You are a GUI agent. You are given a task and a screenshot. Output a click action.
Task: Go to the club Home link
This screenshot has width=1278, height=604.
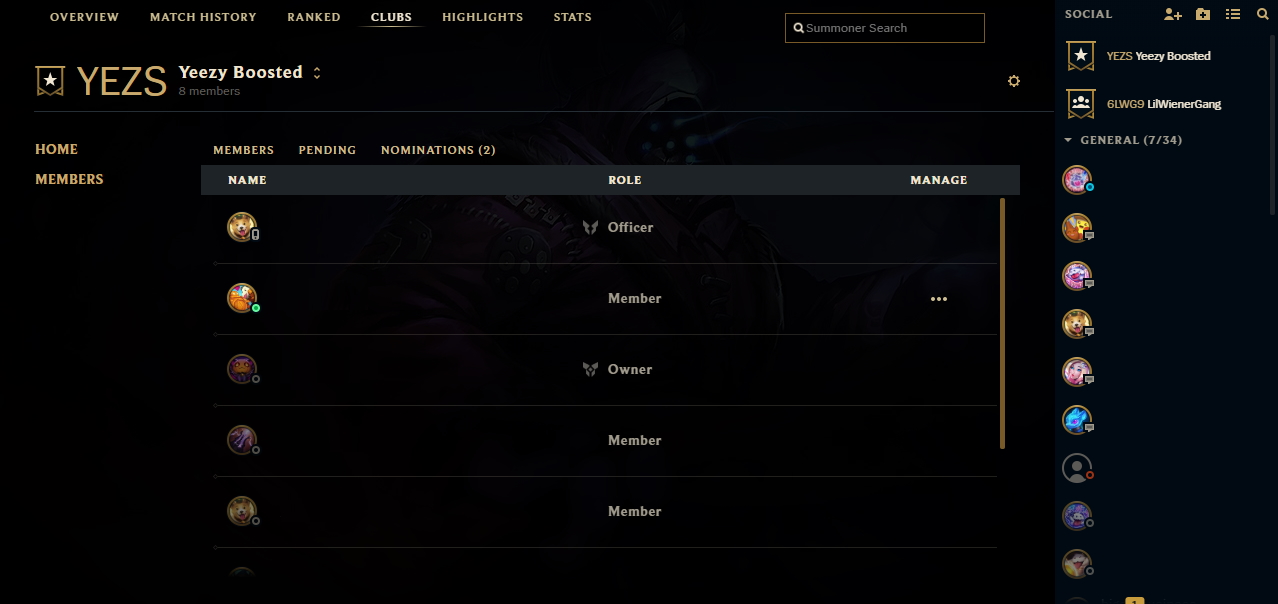click(x=56, y=149)
